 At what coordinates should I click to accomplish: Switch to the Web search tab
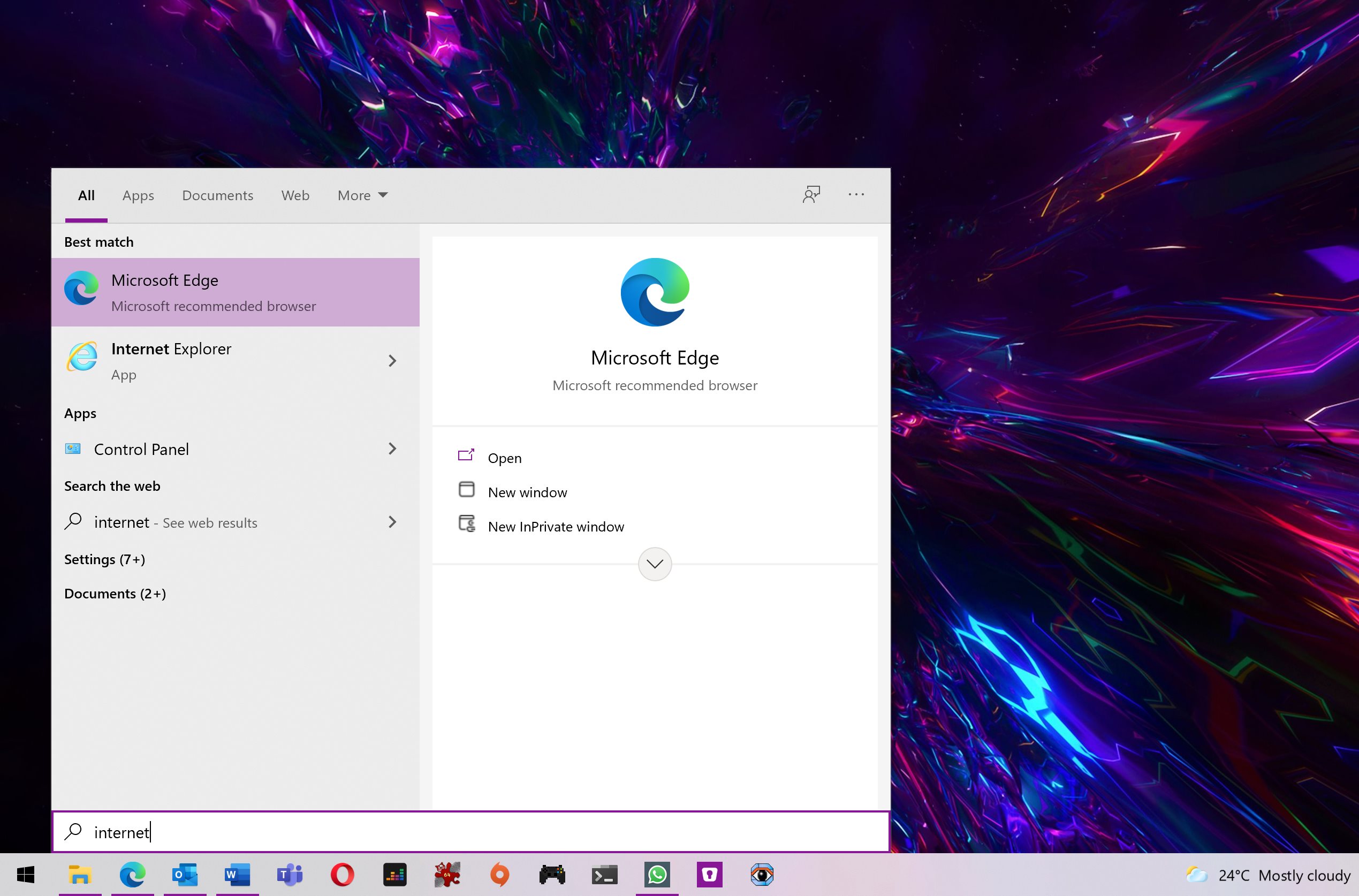295,195
